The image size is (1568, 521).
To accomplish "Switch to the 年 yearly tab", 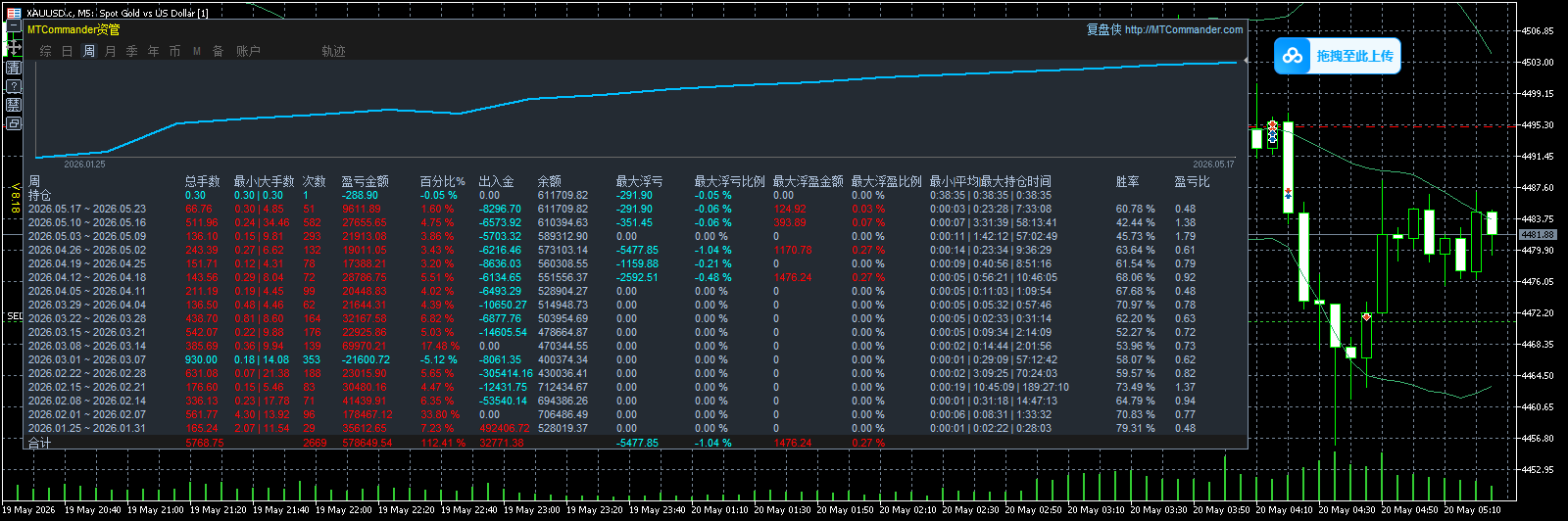I will pos(154,51).
